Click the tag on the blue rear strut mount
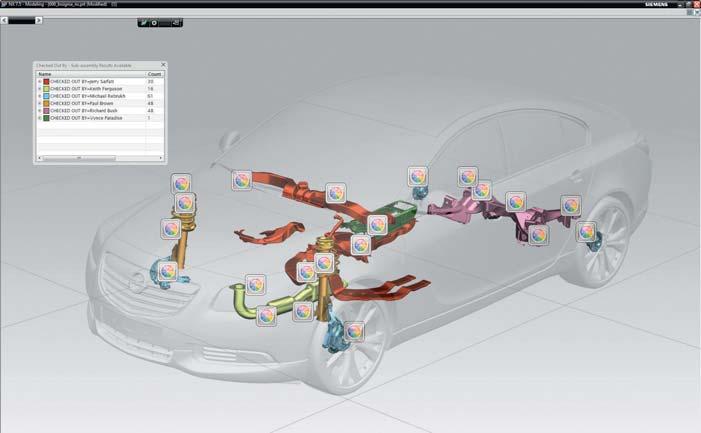This screenshot has height=433, width=701. click(418, 177)
